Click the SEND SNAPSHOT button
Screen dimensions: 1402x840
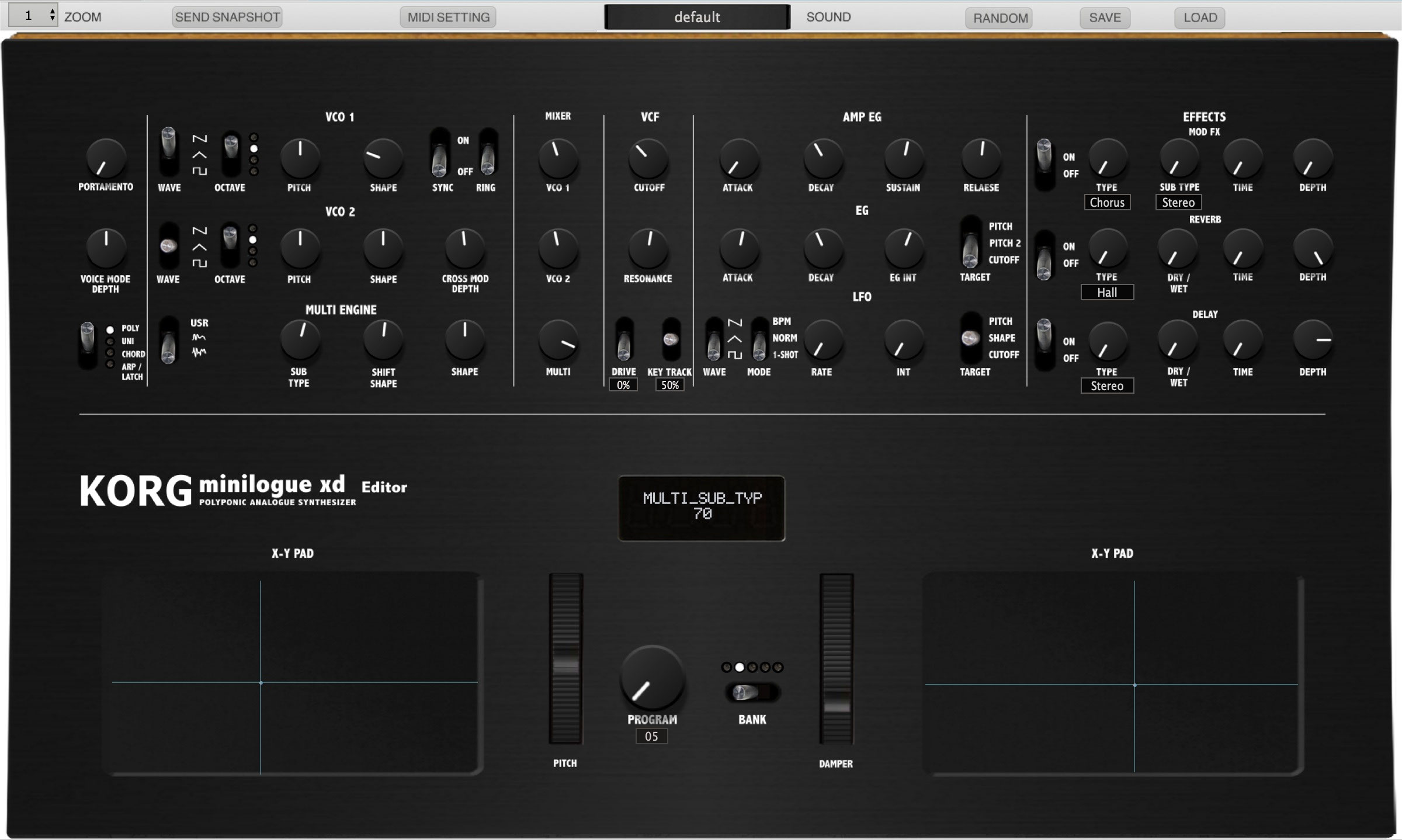227,17
